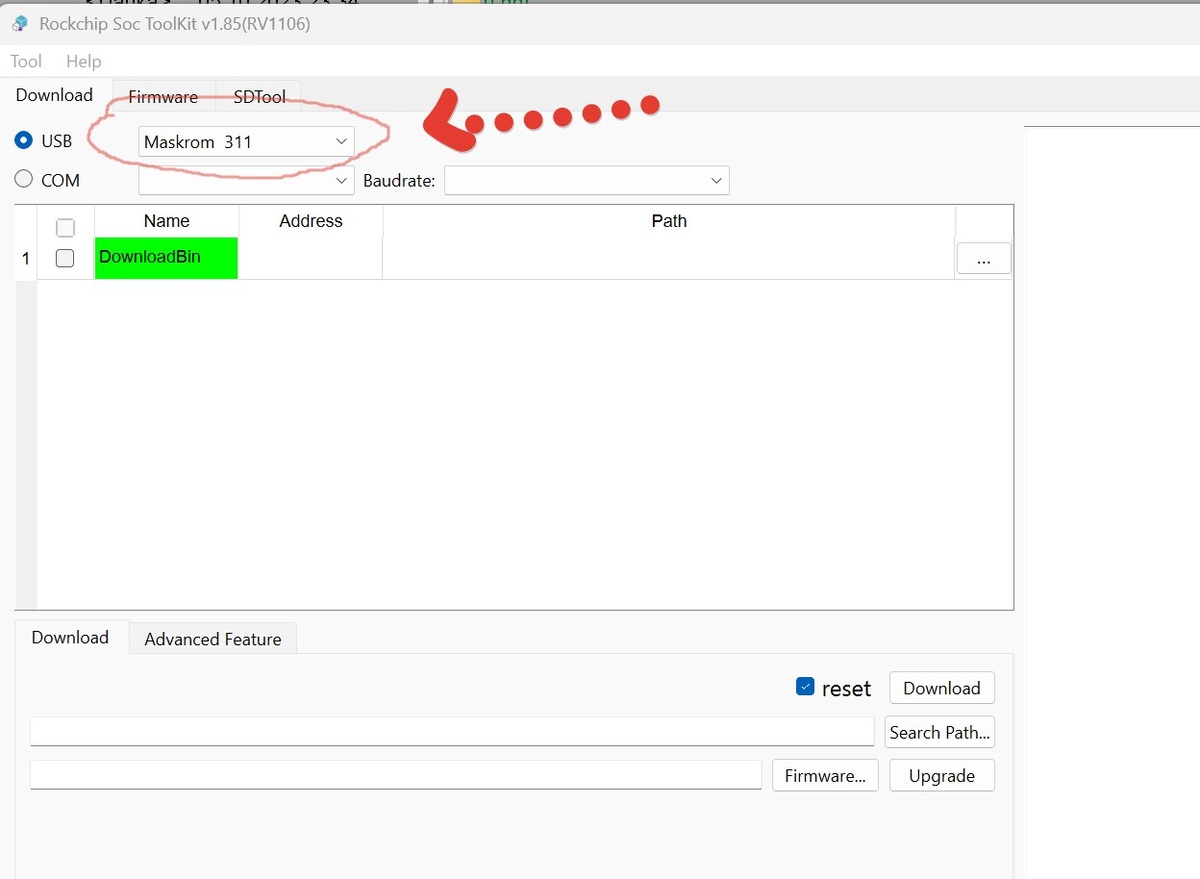The width and height of the screenshot is (1200, 879).
Task: Click the Name column header
Action: coord(167,221)
